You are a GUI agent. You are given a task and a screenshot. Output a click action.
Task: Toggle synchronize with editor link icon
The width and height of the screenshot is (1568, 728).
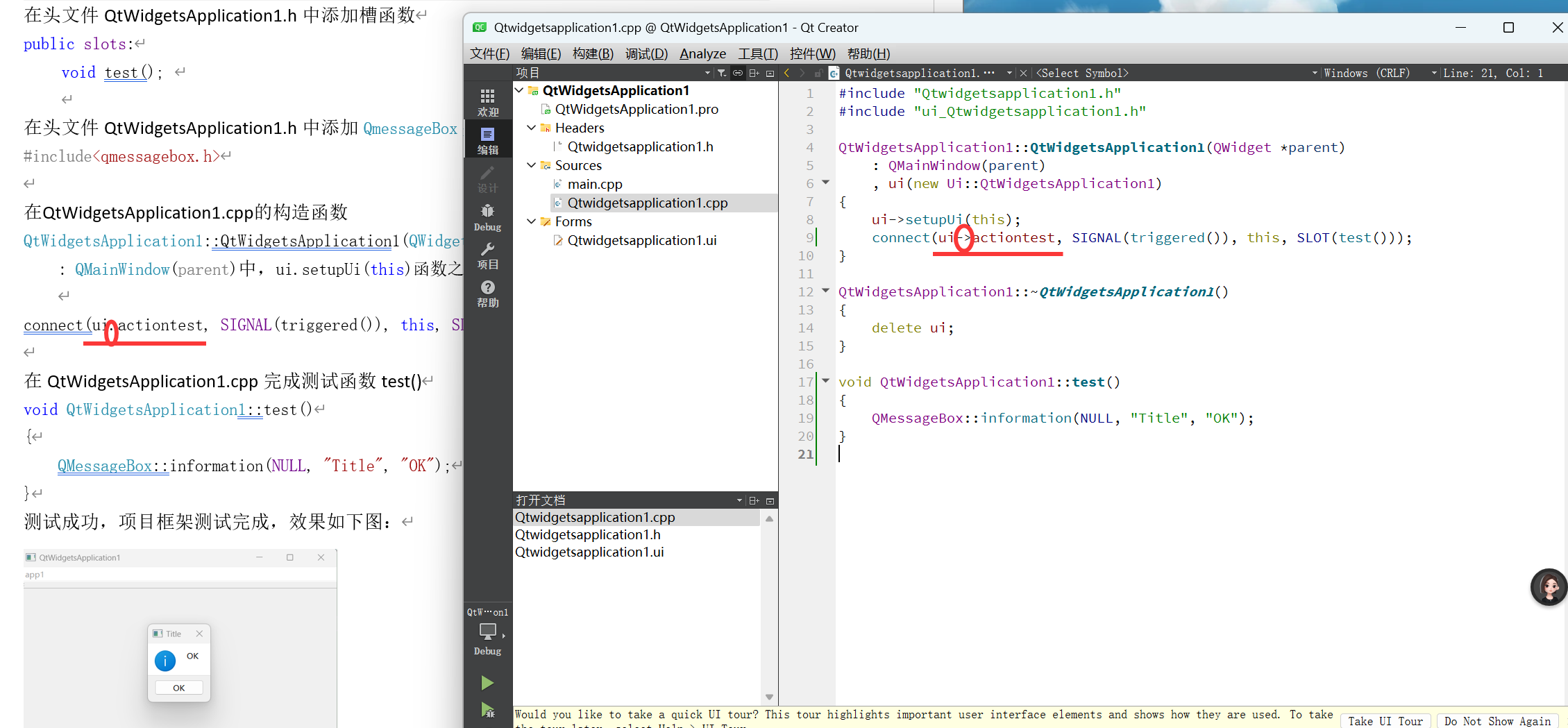click(x=738, y=73)
